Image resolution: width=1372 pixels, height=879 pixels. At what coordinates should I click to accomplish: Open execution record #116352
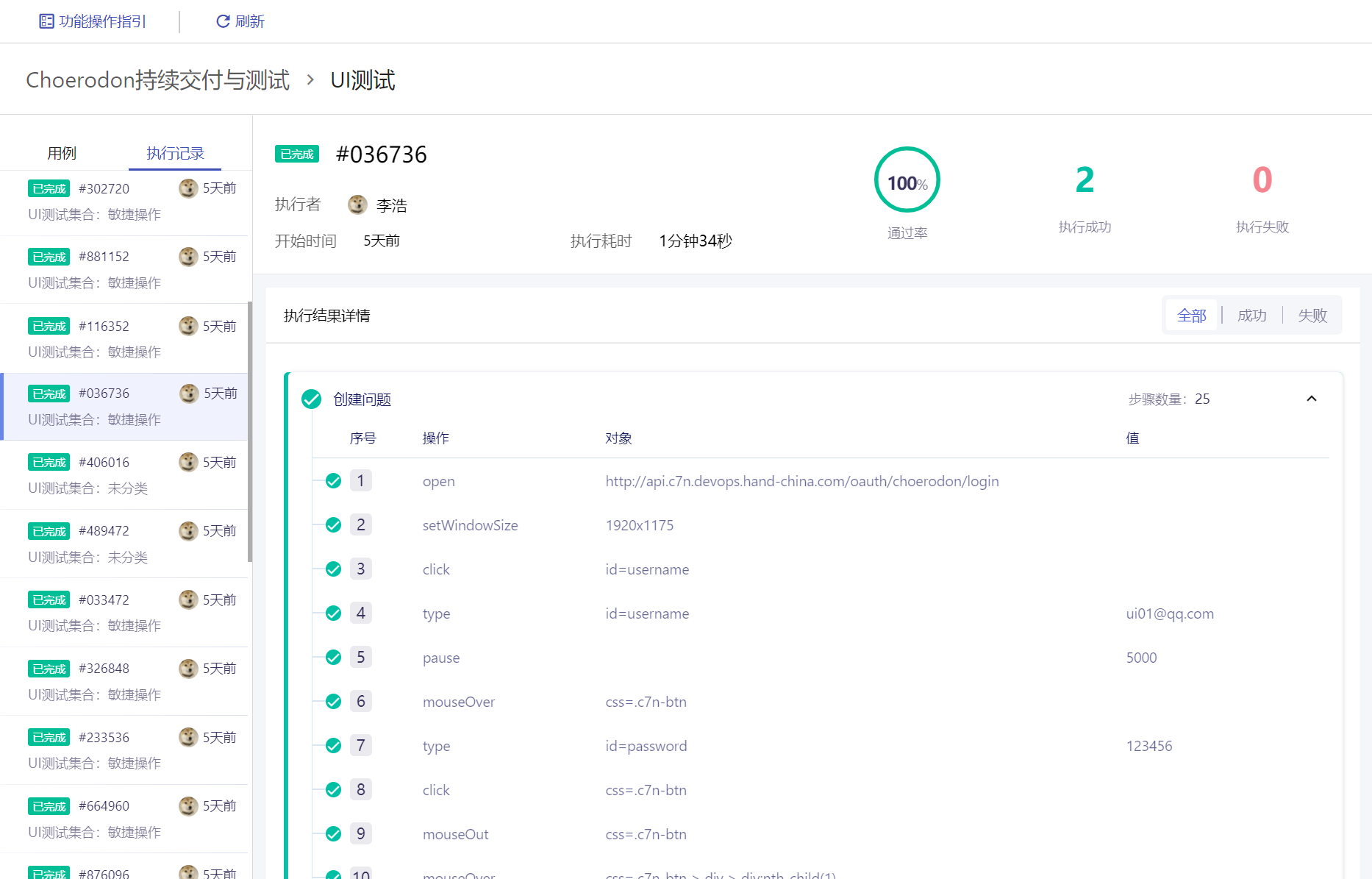[124, 338]
